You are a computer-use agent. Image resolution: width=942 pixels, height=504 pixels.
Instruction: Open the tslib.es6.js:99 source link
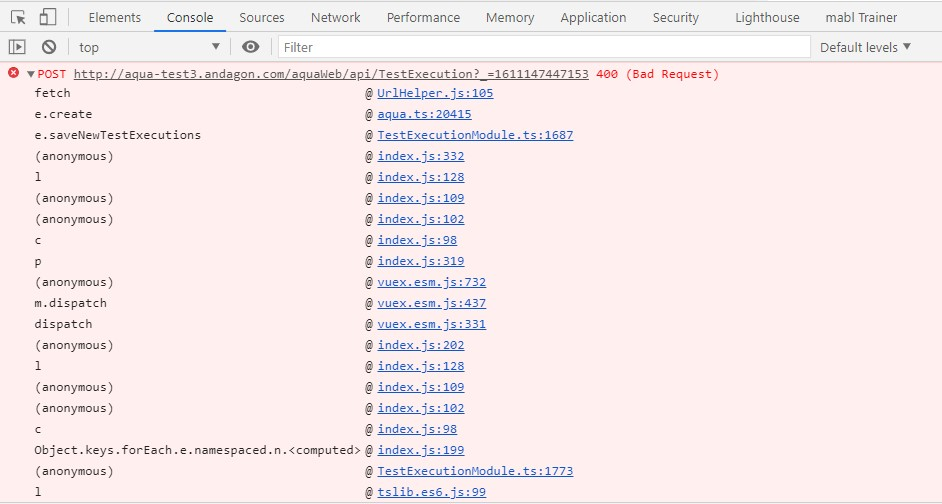tap(431, 492)
